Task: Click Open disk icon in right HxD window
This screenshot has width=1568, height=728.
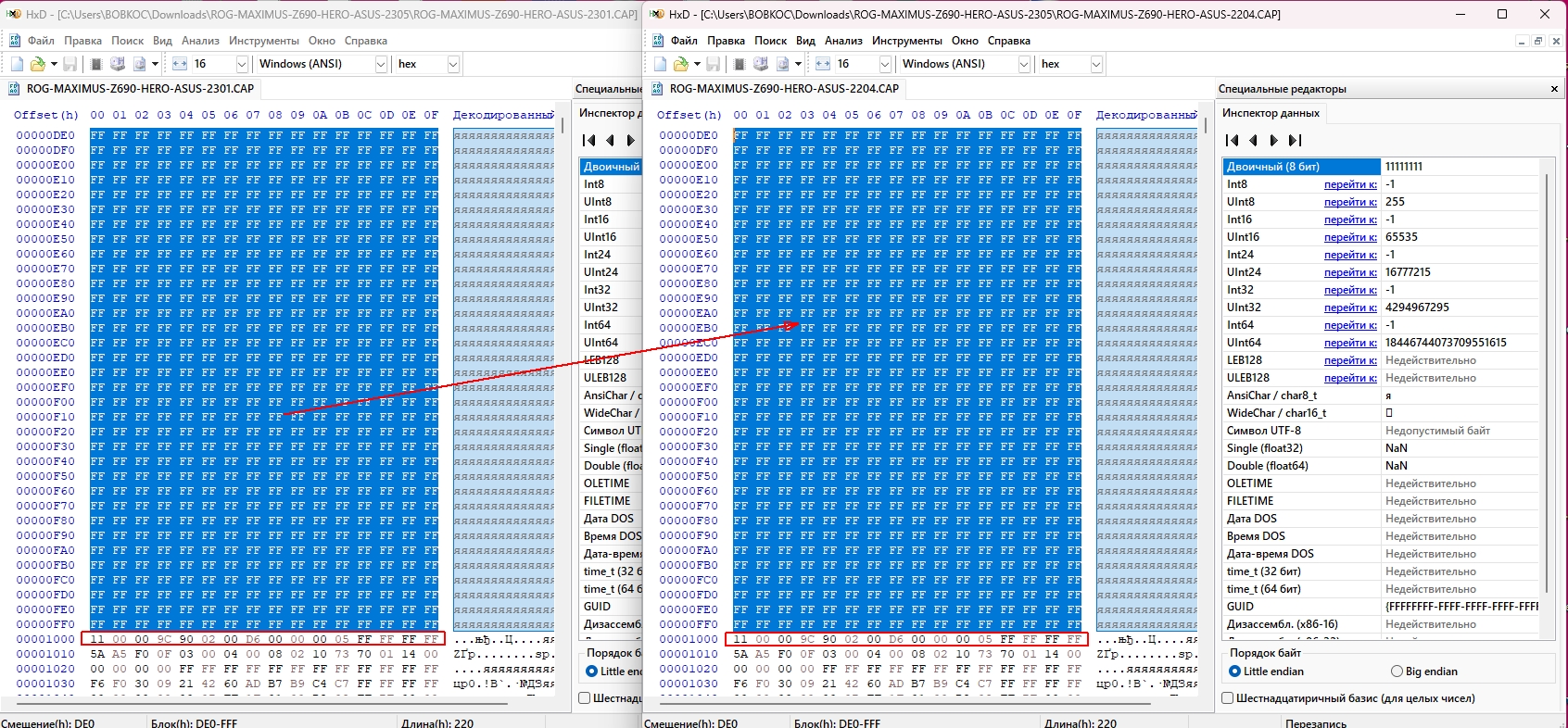Action: click(x=761, y=64)
